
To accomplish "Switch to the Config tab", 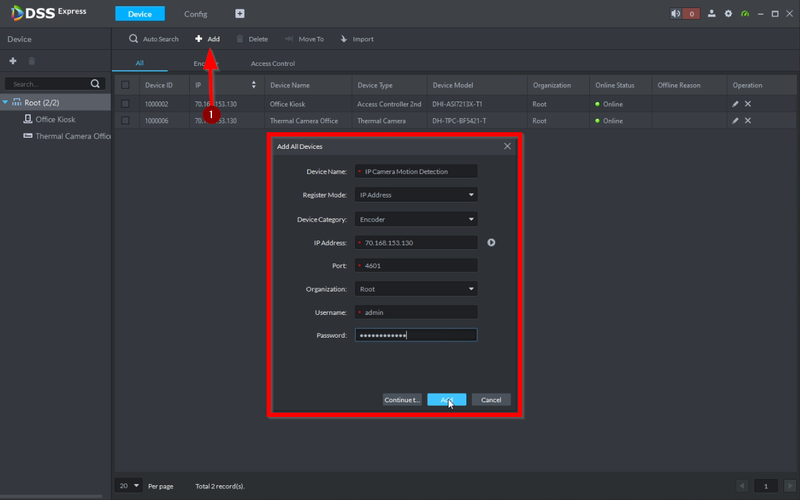I will (196, 14).
